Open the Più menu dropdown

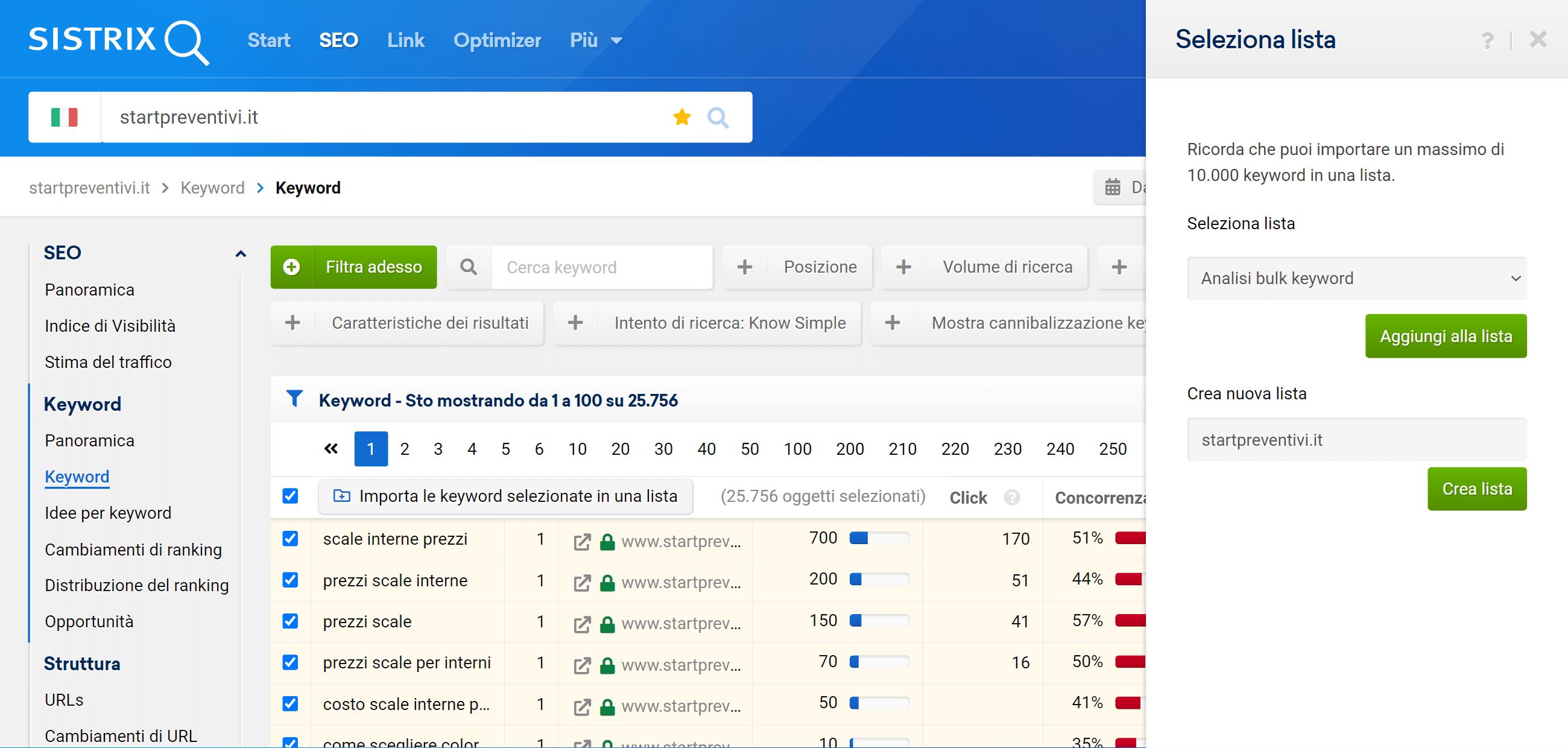[595, 40]
